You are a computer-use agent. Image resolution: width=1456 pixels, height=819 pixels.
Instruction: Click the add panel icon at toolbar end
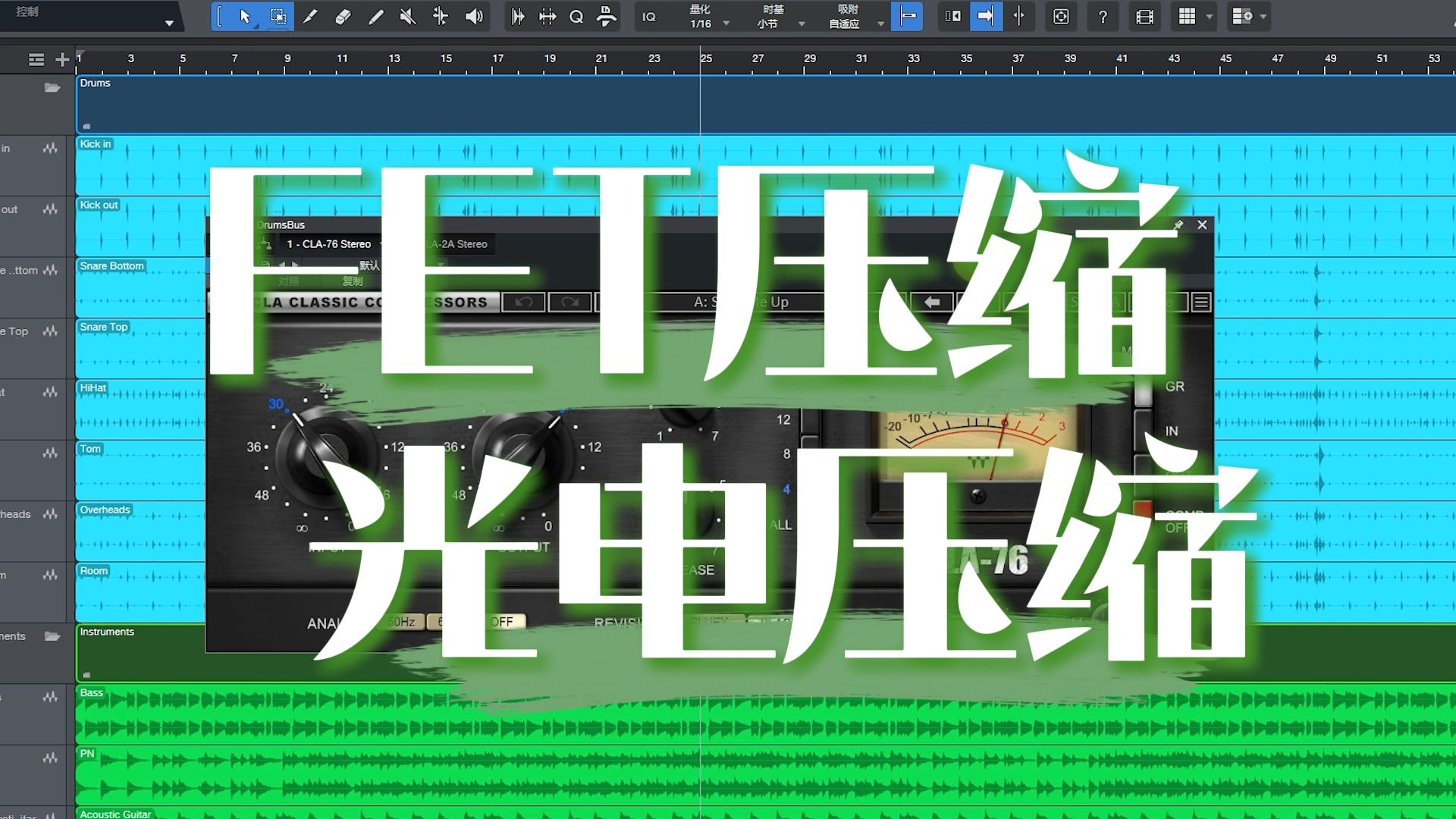[x=1241, y=17]
